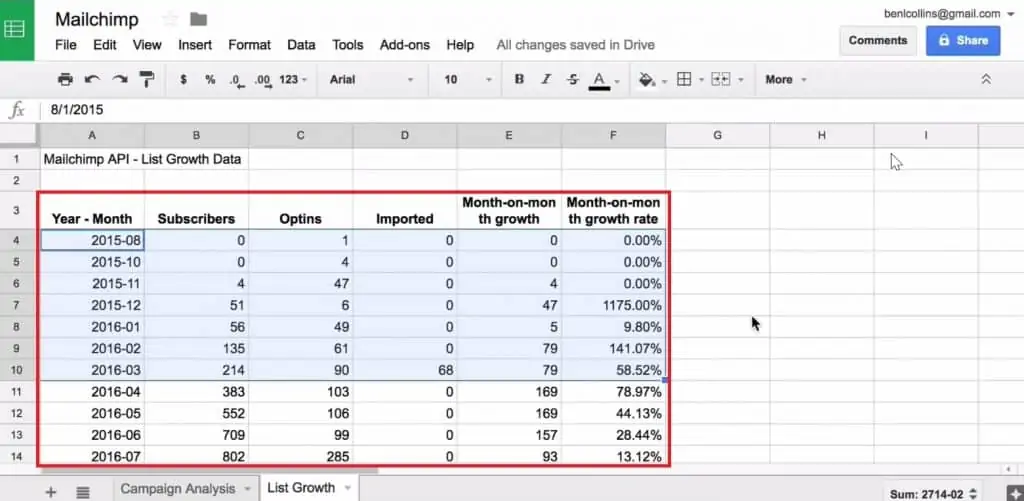
Task: Select the Optins value 285 cell
Action: click(301, 457)
